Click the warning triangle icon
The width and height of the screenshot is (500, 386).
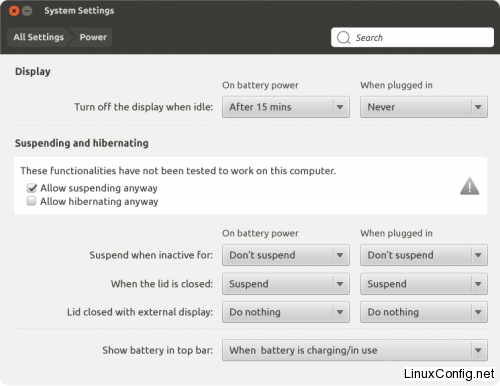point(469,186)
